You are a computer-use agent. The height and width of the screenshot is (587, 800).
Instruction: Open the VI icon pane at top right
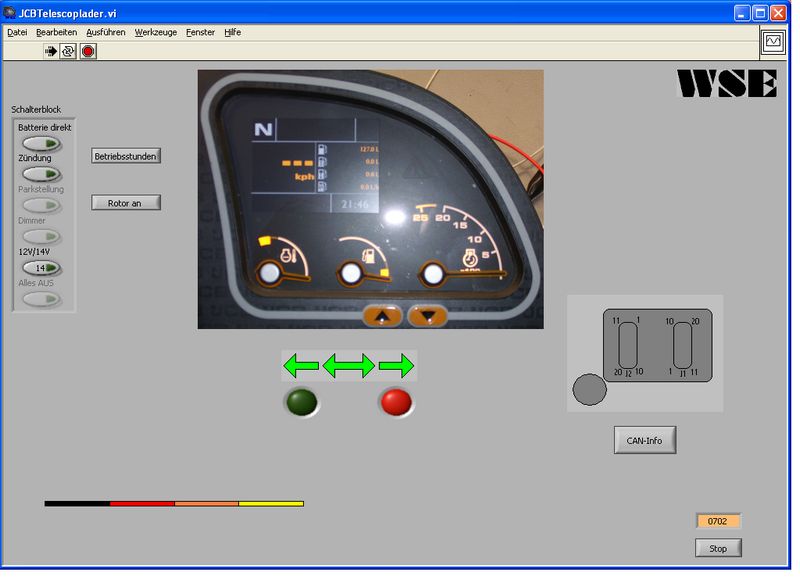coord(773,41)
